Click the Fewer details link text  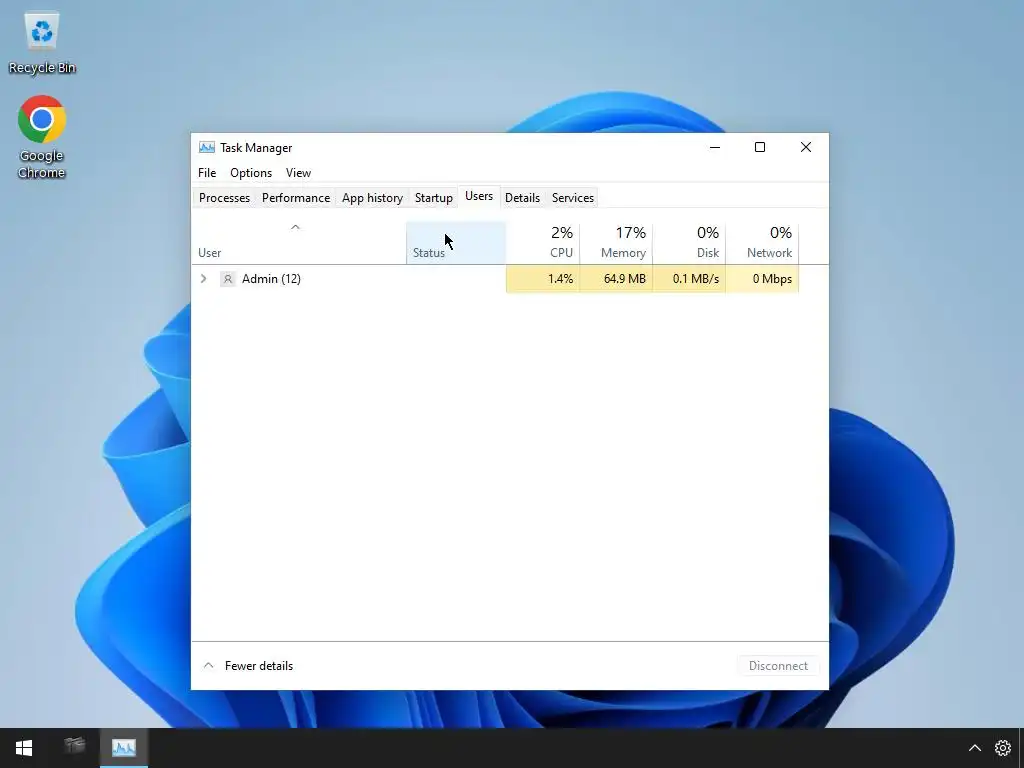[259, 665]
